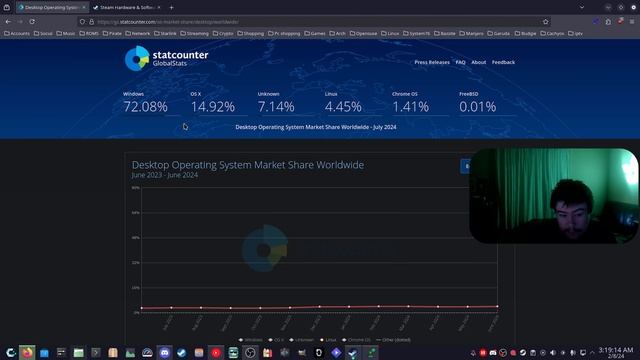This screenshot has height=360, width=640.
Task: Open the Linux bookmarks folder
Action: (x=390, y=33)
